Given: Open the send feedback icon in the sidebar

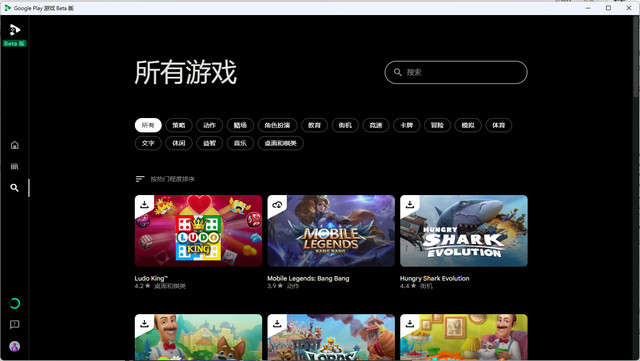Looking at the screenshot, I should point(15,325).
